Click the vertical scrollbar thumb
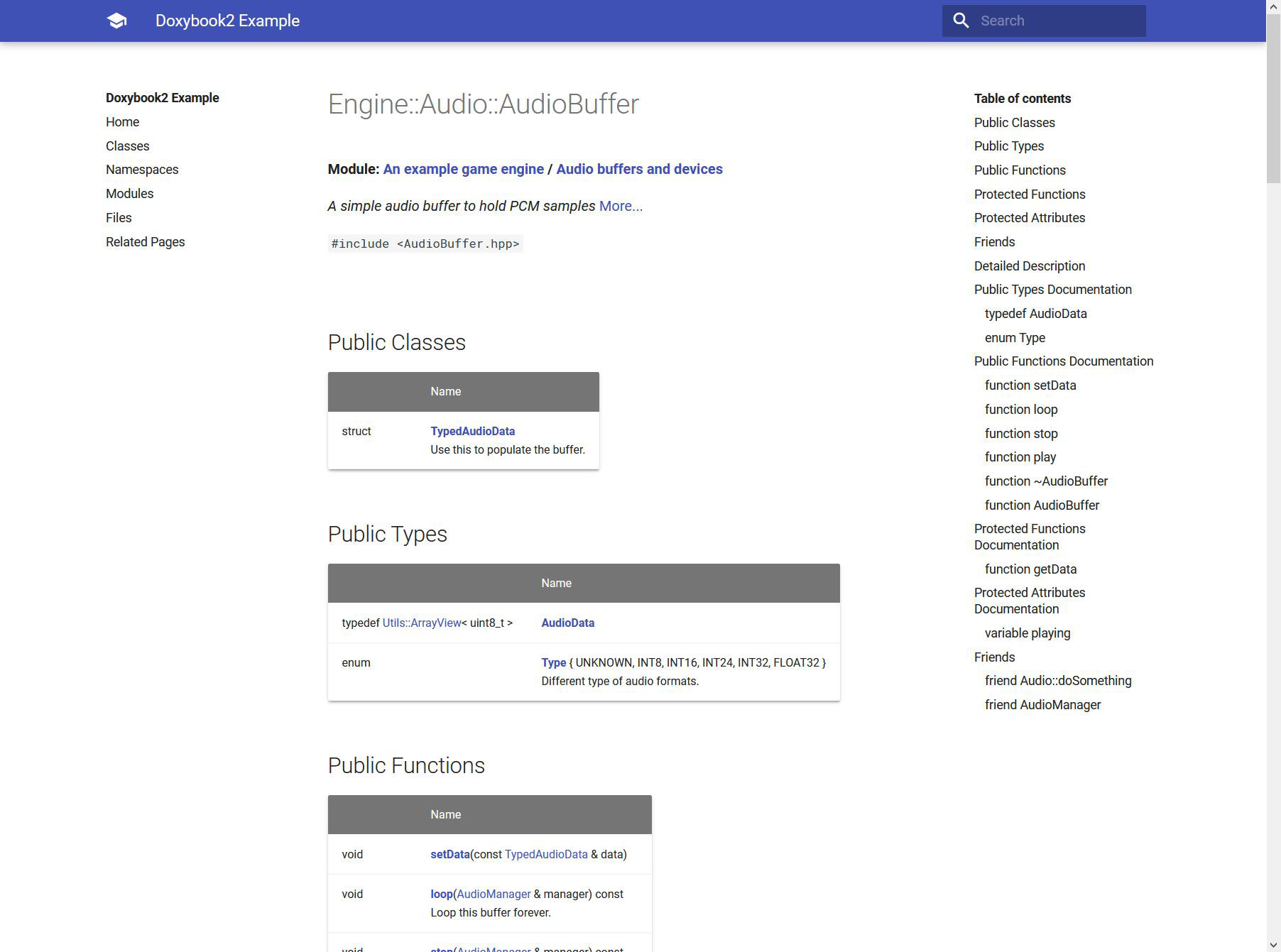 pos(1273,98)
